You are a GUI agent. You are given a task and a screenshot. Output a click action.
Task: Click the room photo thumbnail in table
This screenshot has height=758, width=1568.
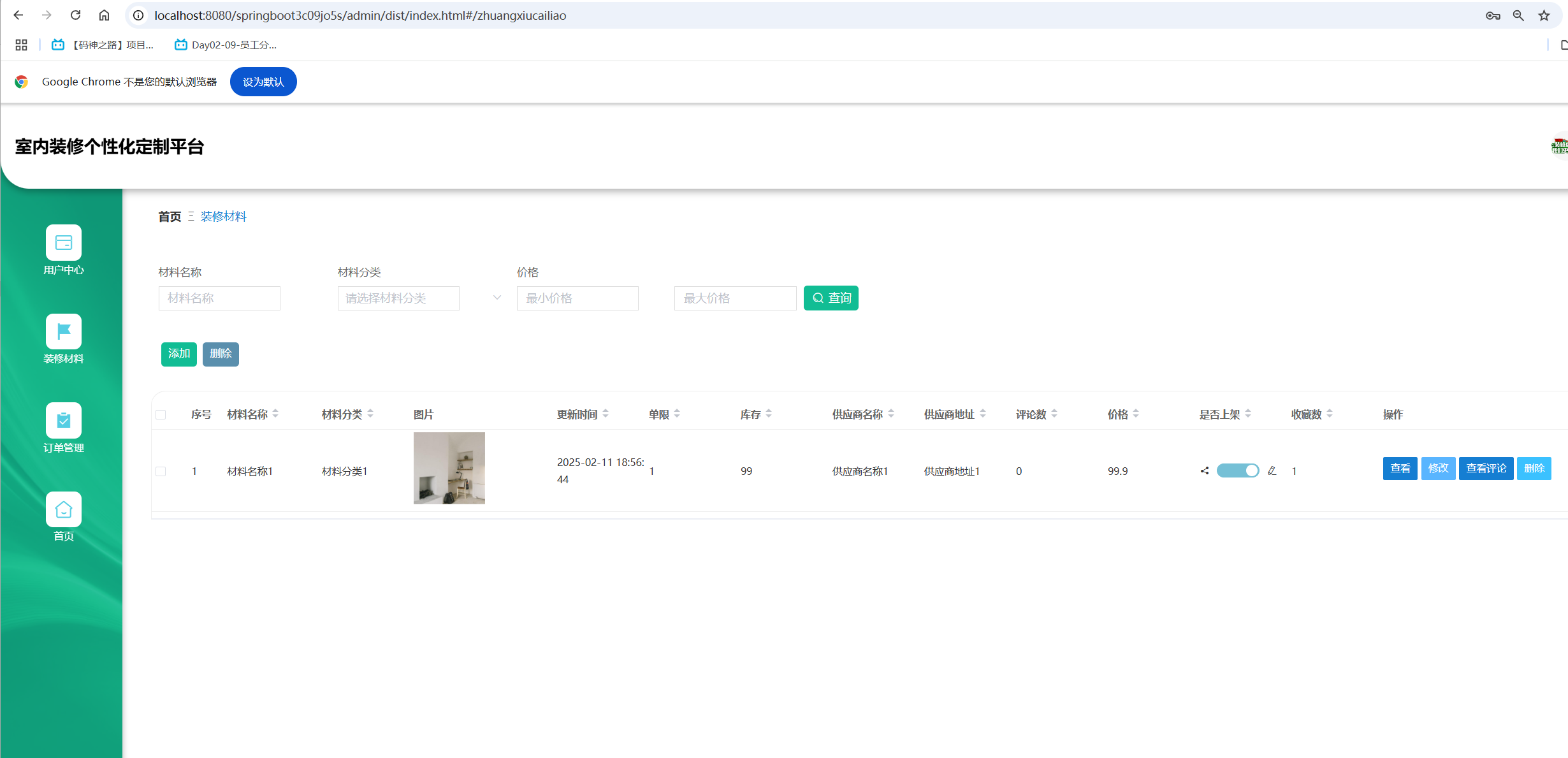tap(449, 468)
